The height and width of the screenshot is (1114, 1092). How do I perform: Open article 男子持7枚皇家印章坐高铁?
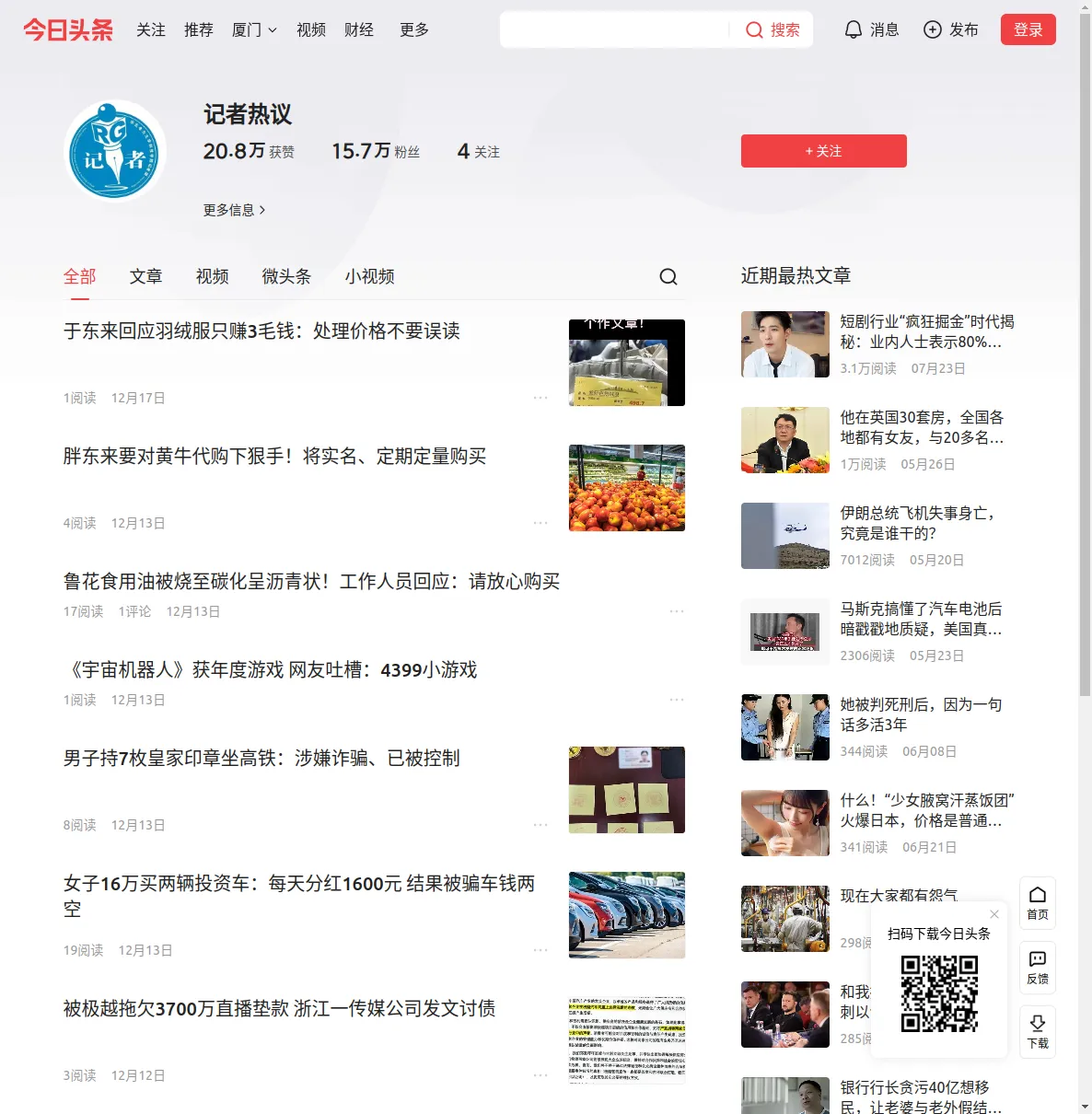coord(261,759)
